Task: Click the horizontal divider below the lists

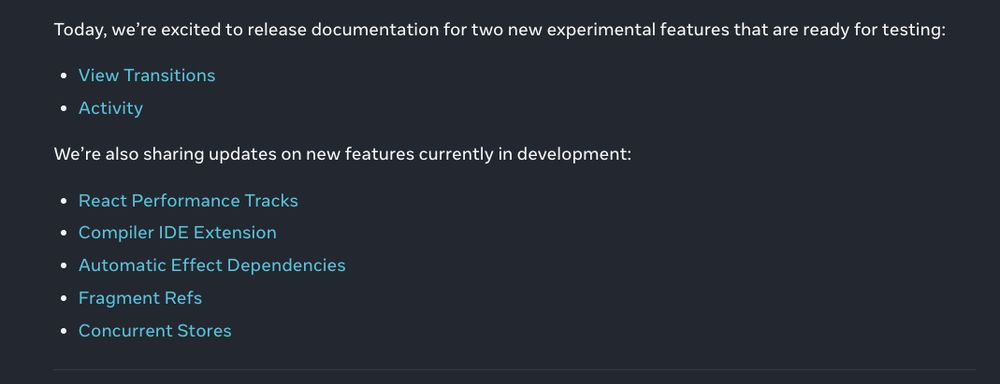Action: [514, 369]
